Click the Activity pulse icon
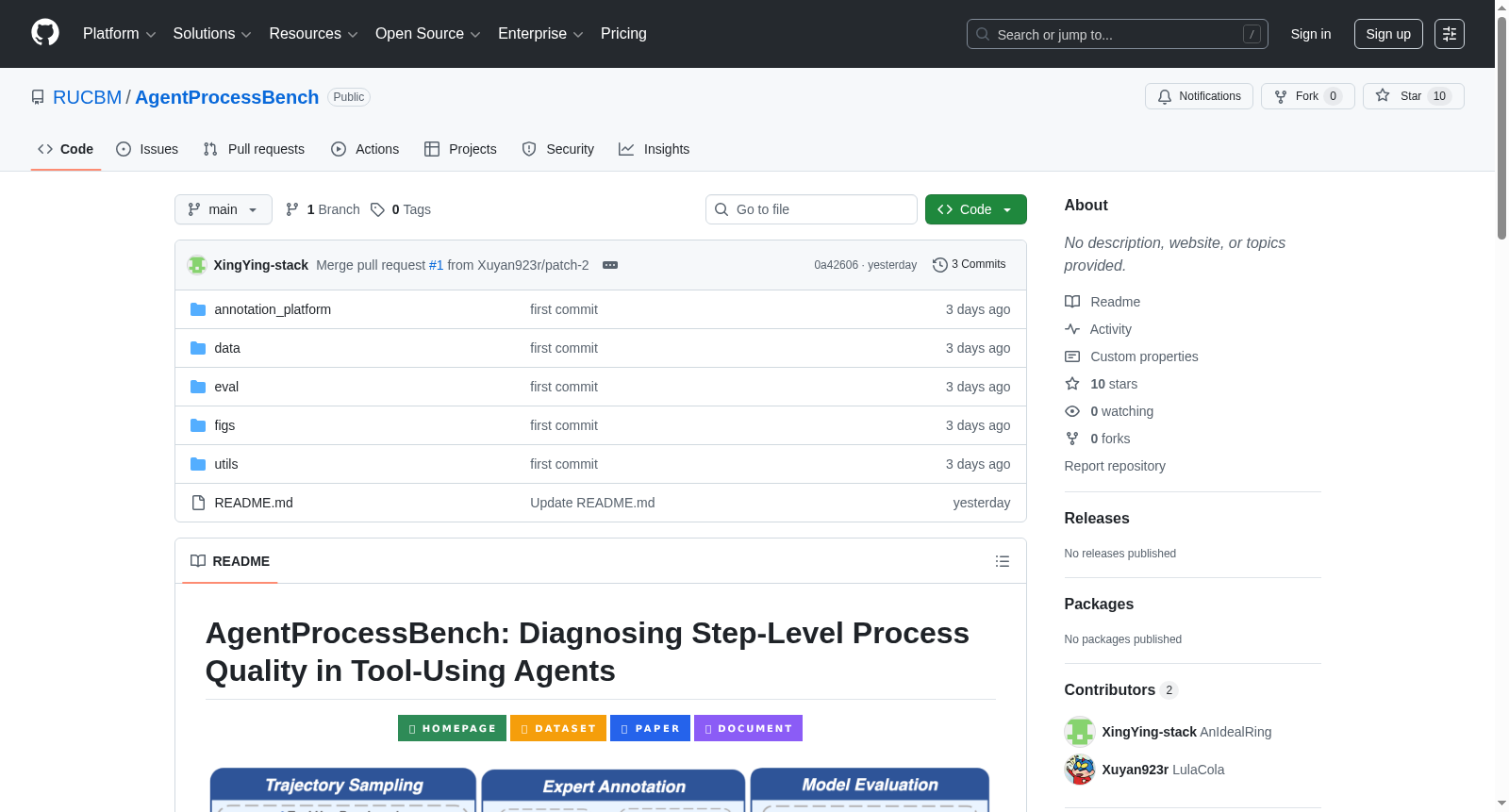Viewport: 1509px width, 812px height. click(1072, 329)
